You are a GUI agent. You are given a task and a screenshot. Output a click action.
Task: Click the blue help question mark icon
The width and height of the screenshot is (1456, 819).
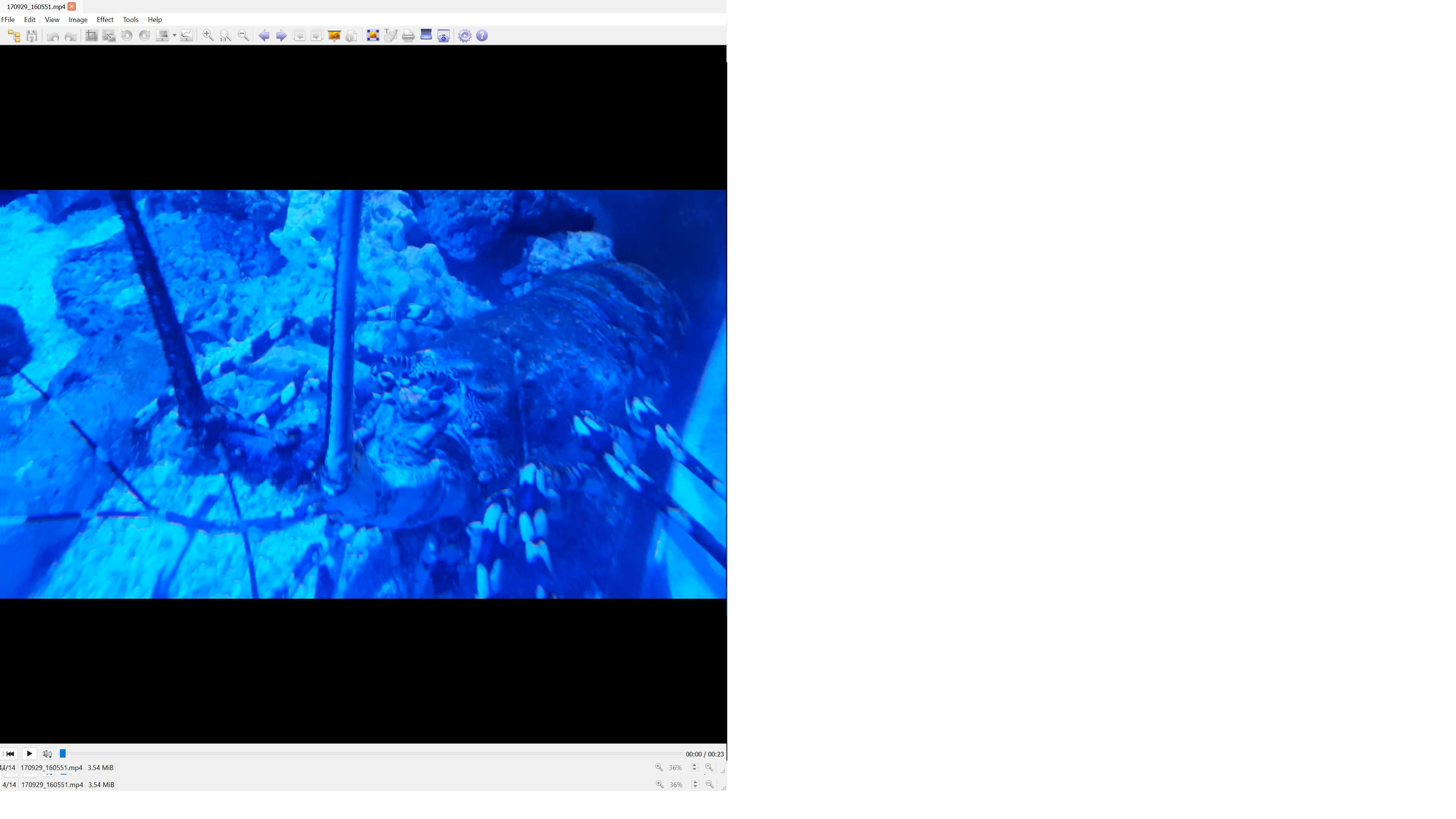point(482,36)
